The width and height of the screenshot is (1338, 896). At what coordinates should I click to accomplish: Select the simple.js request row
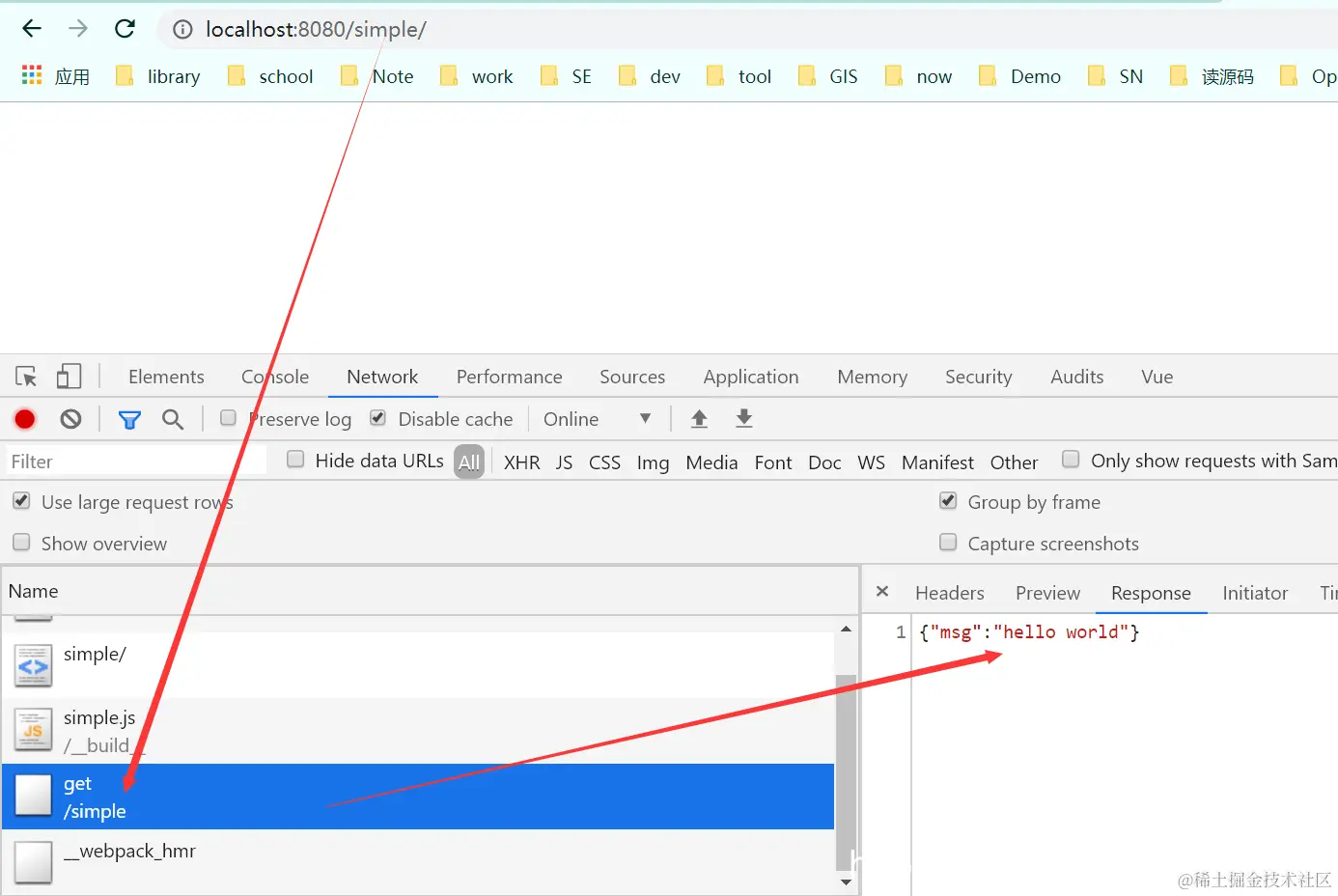[418, 731]
